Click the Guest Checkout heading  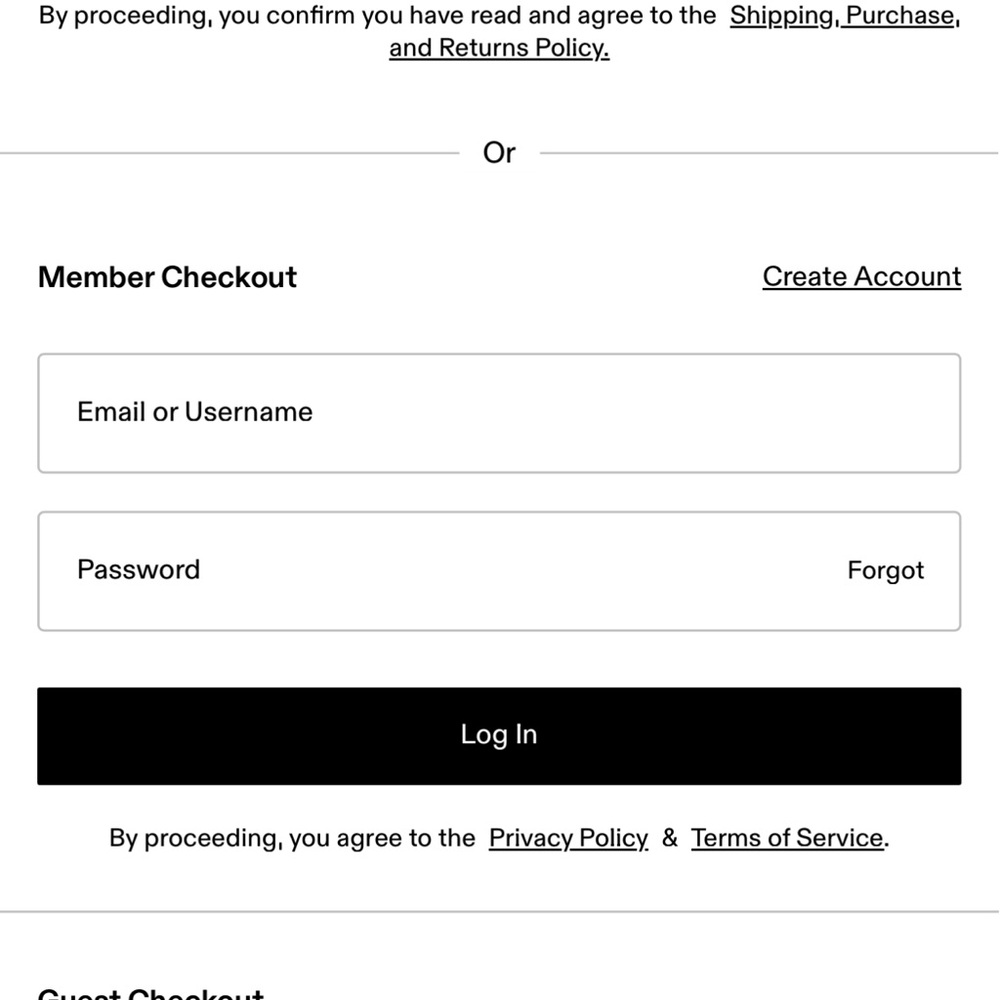pos(151,992)
